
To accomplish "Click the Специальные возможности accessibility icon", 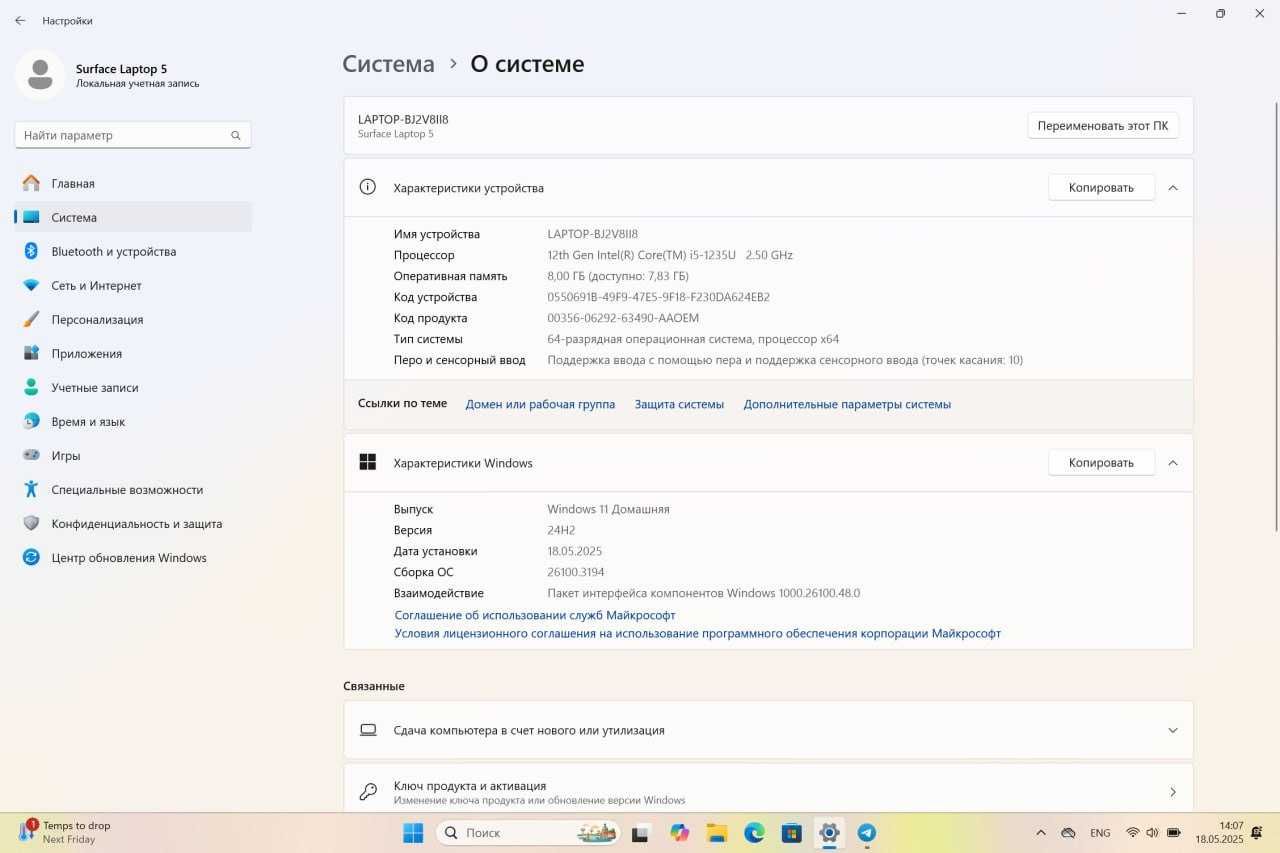I will [x=31, y=489].
